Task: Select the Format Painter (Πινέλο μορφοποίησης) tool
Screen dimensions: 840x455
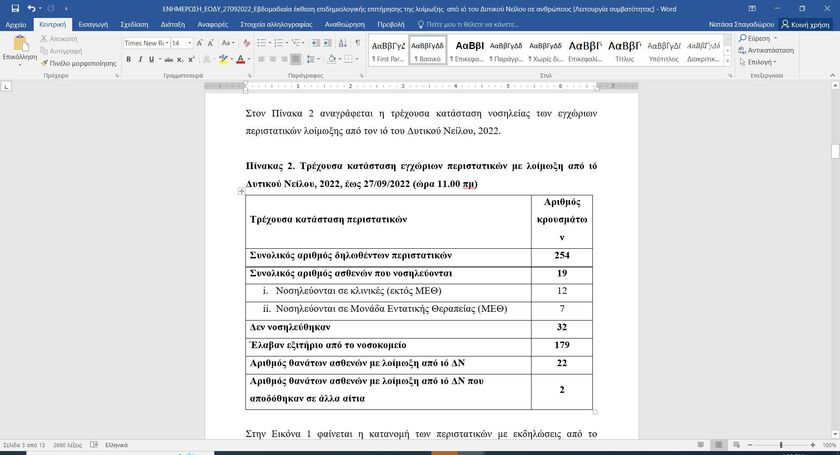Action: (x=78, y=62)
